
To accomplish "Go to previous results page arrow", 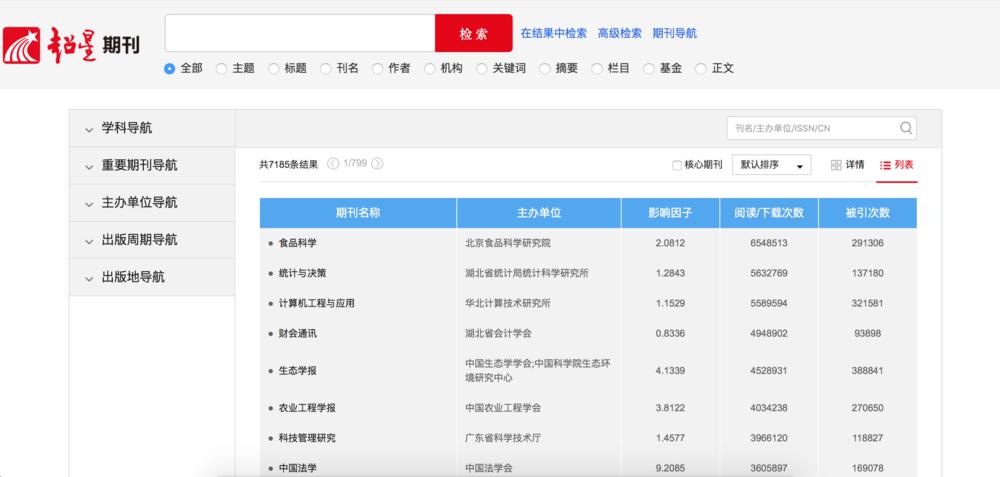I will 333,164.
